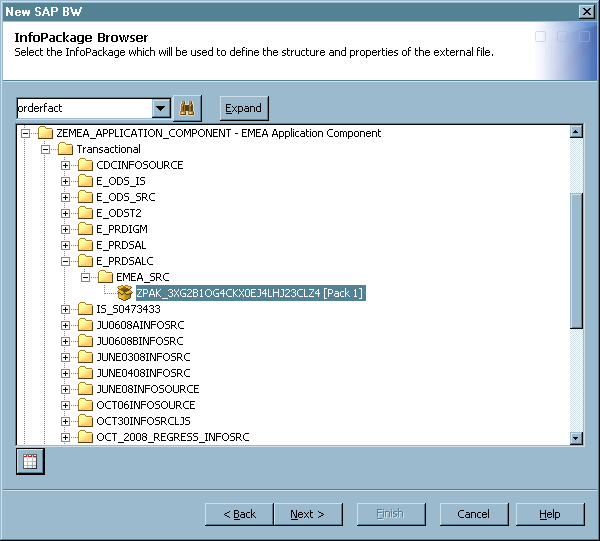This screenshot has height=541, width=600.
Task: Collapse the ZEMEA_APPLICATION_COMPONENT root node
Action: pyautogui.click(x=26, y=133)
